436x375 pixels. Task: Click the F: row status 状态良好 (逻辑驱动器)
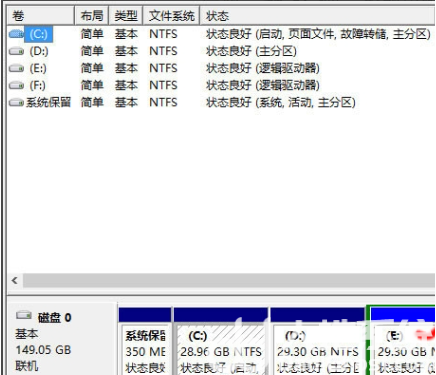coord(263,85)
